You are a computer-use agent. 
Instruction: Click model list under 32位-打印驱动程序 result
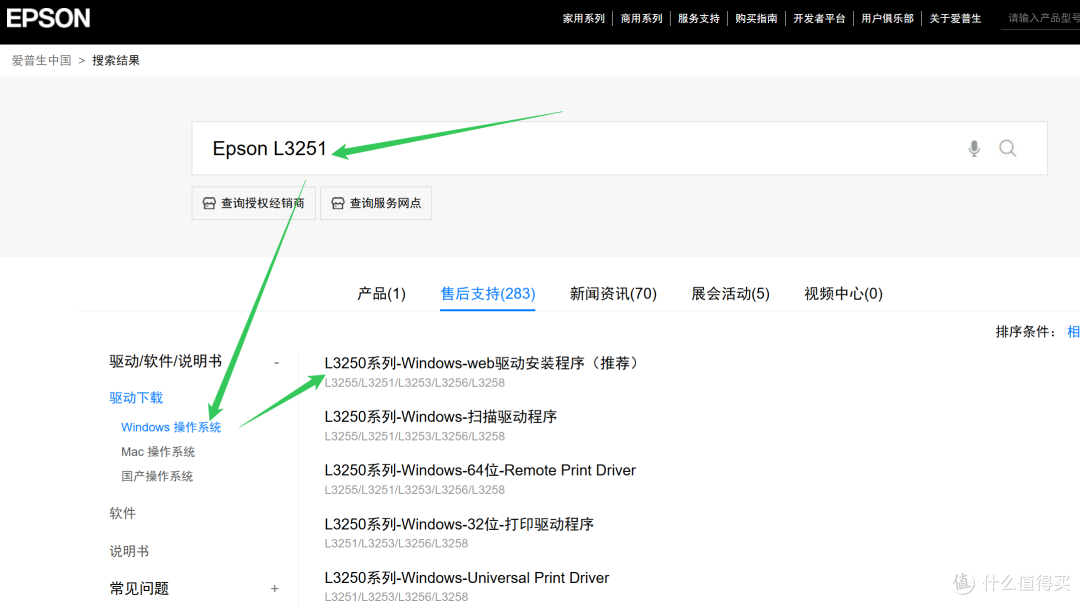tap(396, 544)
